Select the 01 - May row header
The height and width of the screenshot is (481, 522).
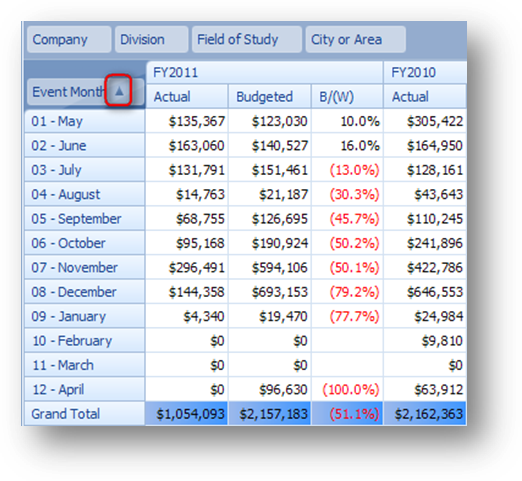[x=85, y=121]
